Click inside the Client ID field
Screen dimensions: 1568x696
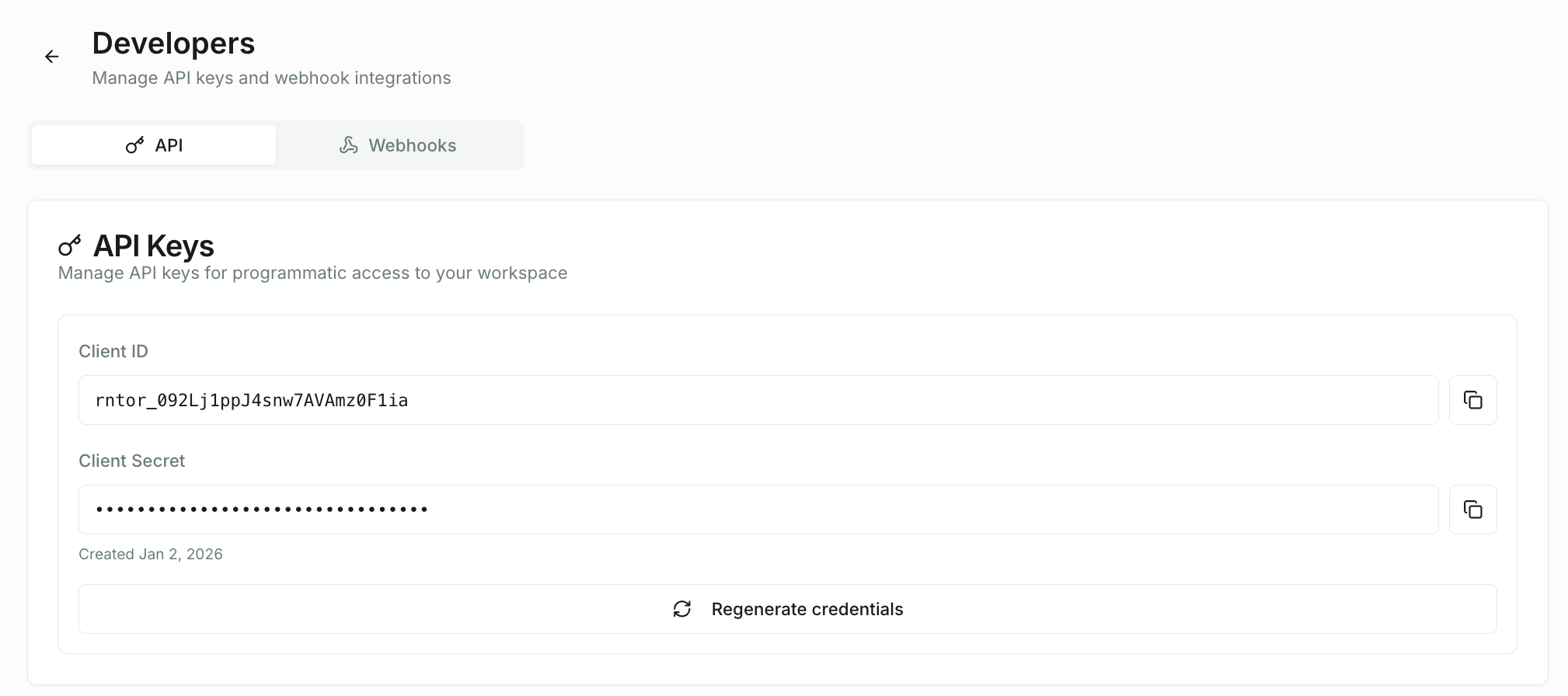point(758,399)
